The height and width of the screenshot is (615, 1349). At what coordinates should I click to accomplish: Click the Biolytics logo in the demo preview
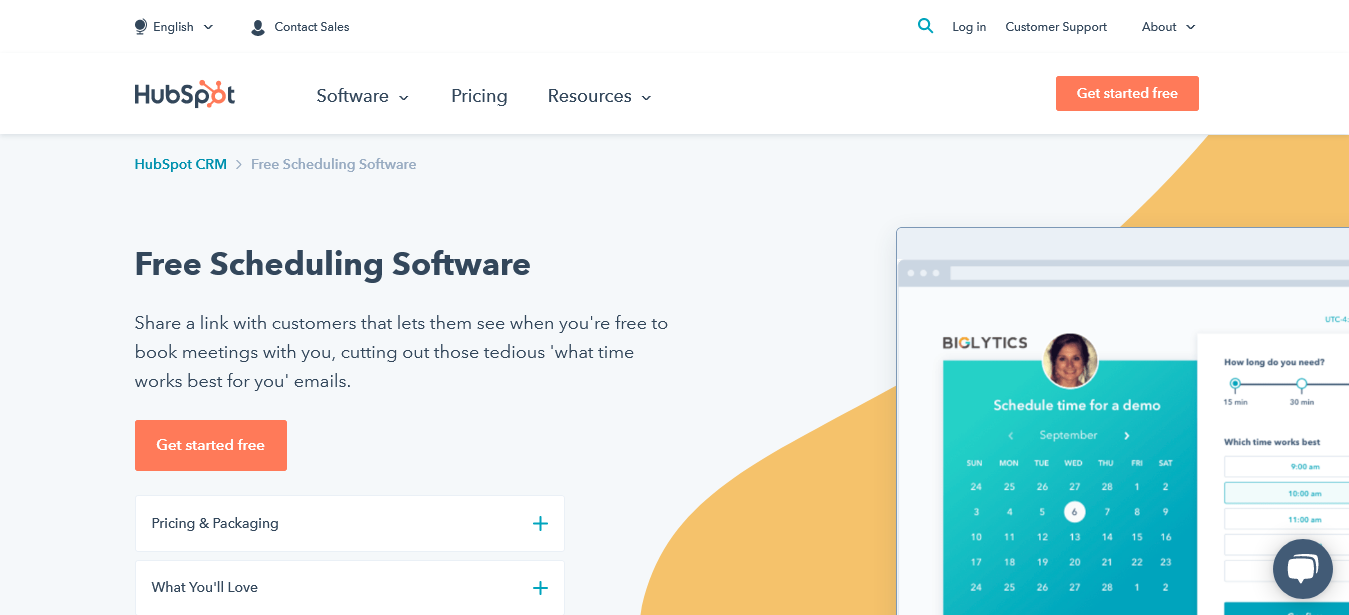(x=985, y=342)
